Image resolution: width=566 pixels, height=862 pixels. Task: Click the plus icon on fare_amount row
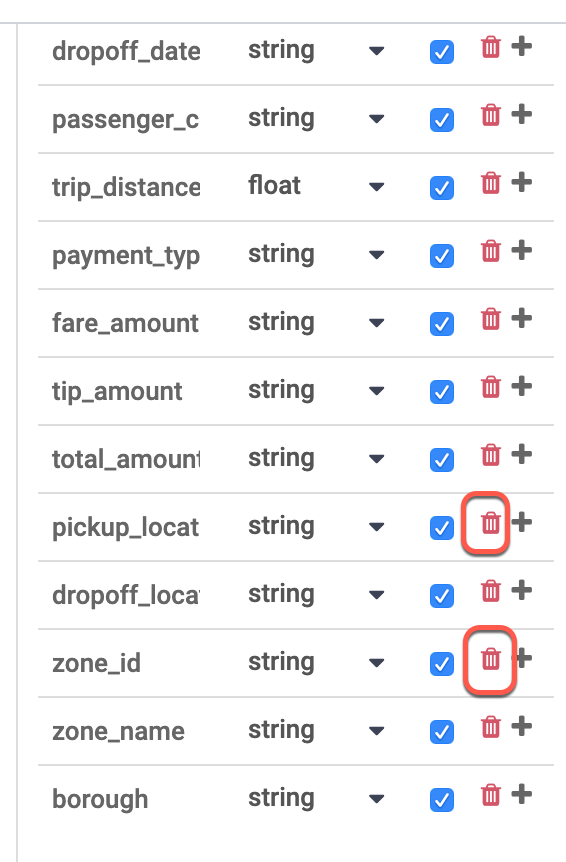(x=521, y=318)
